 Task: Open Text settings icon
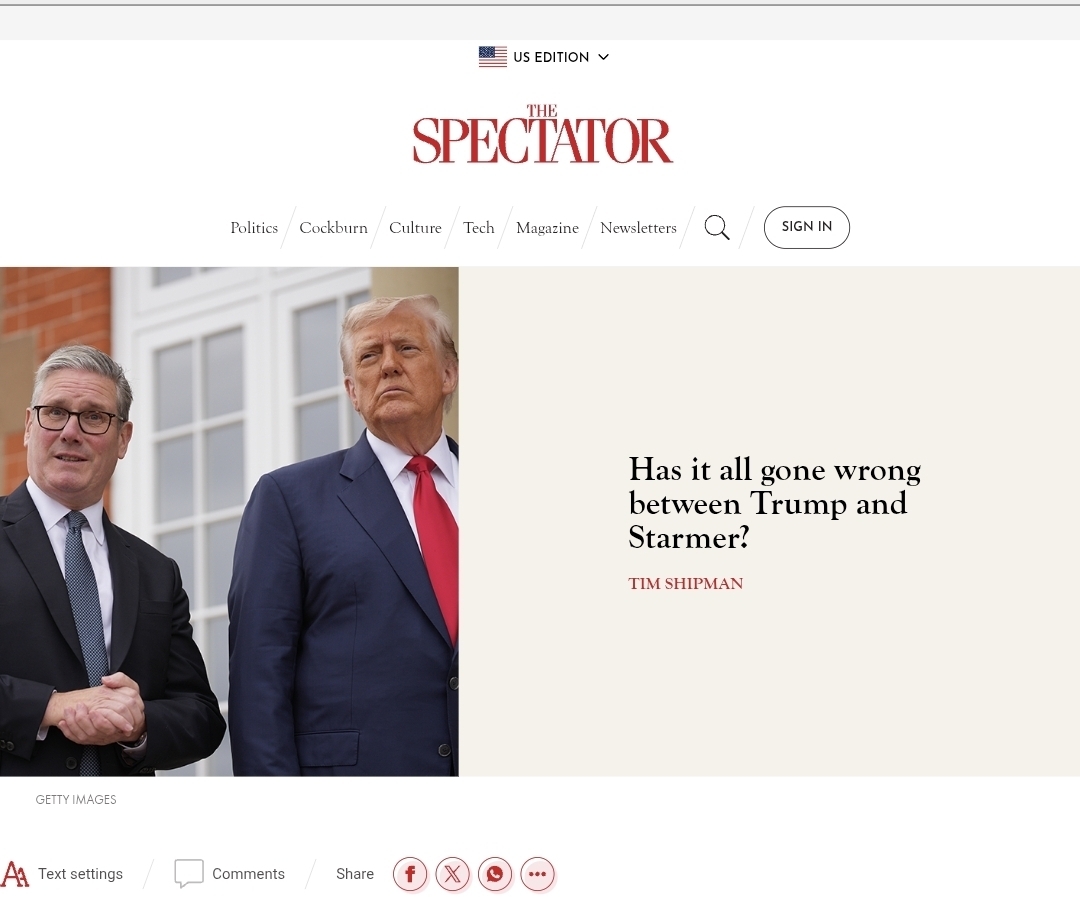coord(15,874)
